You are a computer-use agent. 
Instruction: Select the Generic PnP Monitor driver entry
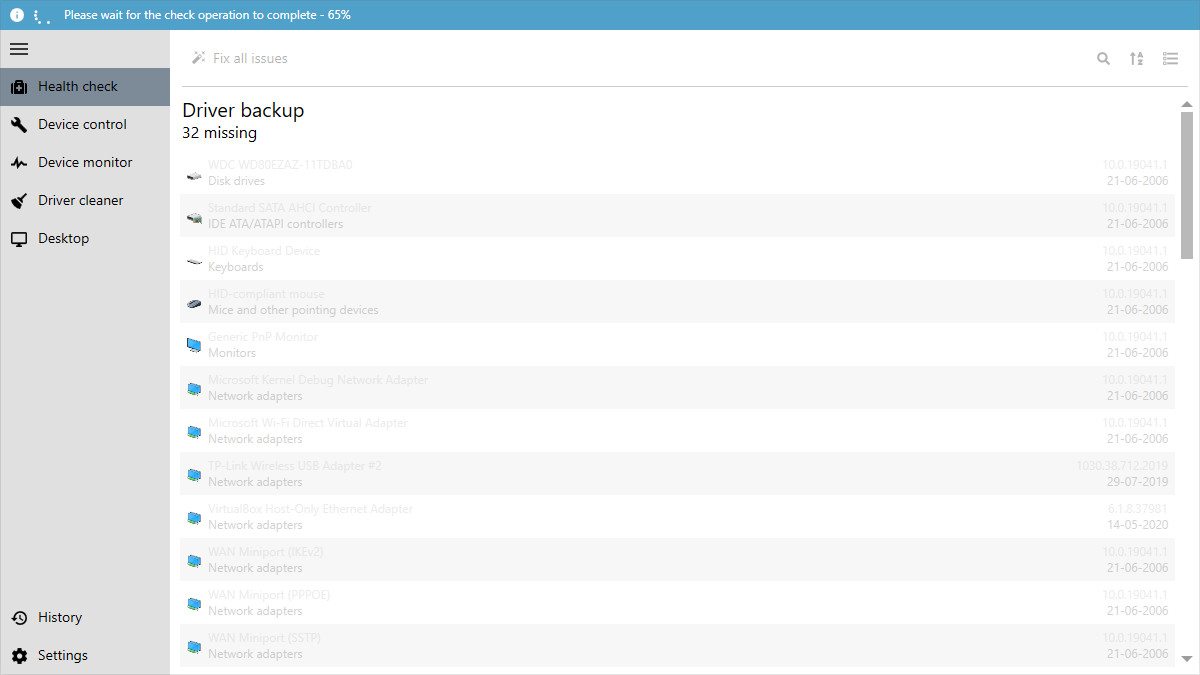(x=600, y=344)
